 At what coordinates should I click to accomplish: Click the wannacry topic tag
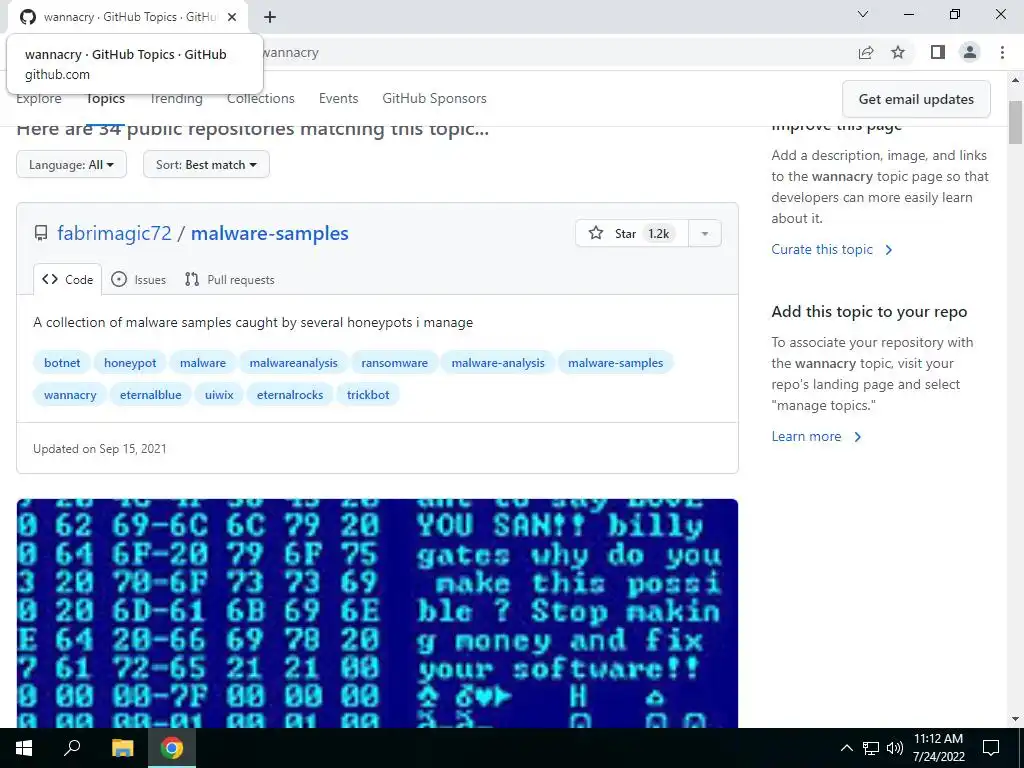click(x=70, y=395)
